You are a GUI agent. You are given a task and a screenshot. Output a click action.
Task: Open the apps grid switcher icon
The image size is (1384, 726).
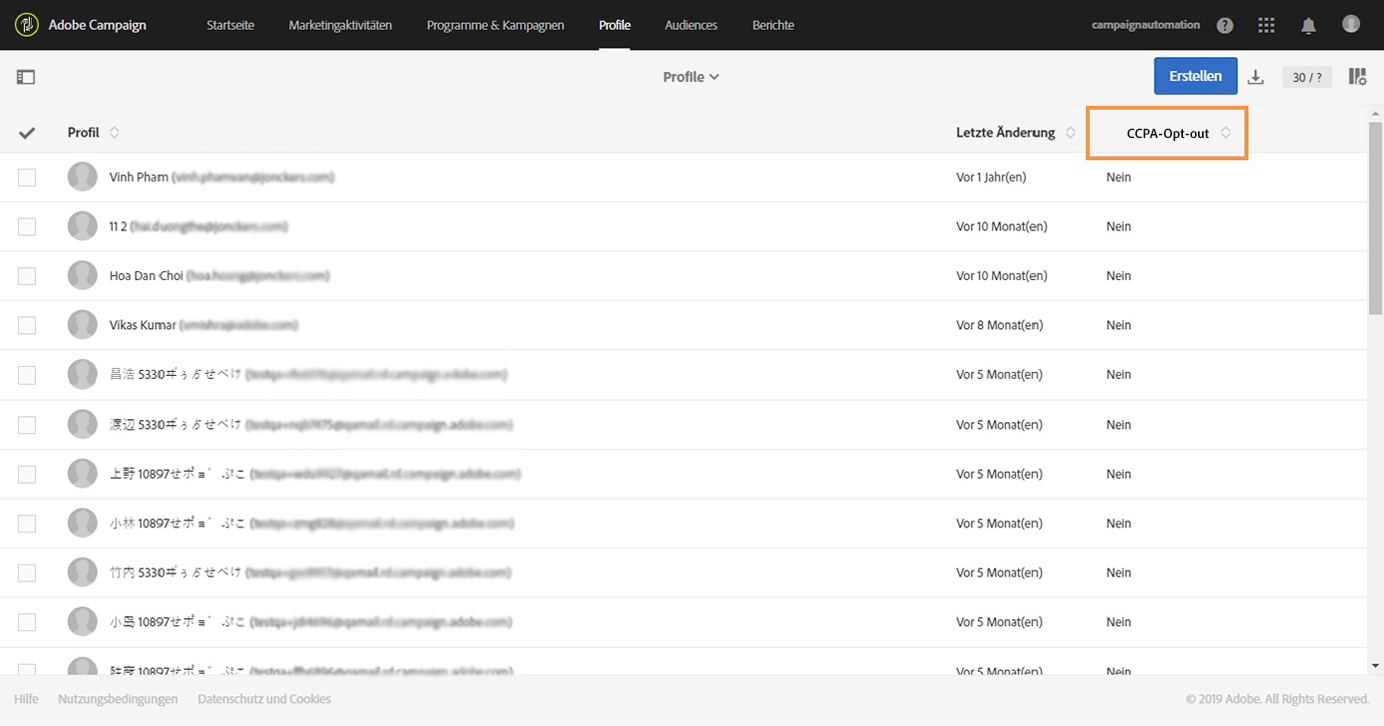[1266, 26]
